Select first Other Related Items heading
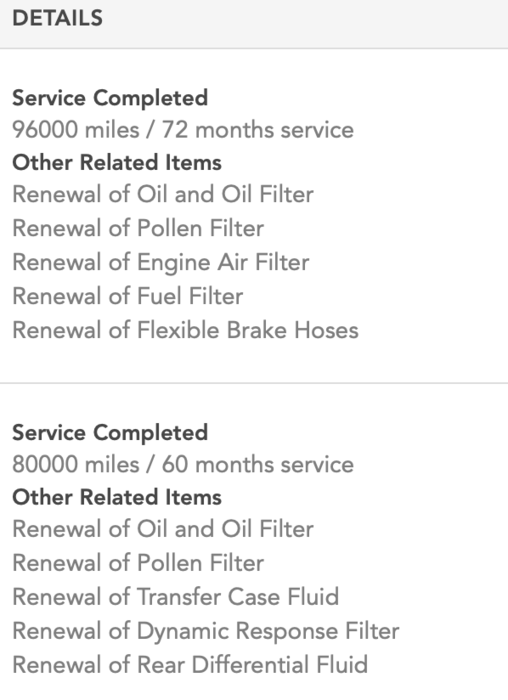The width and height of the screenshot is (508, 700). [x=117, y=162]
